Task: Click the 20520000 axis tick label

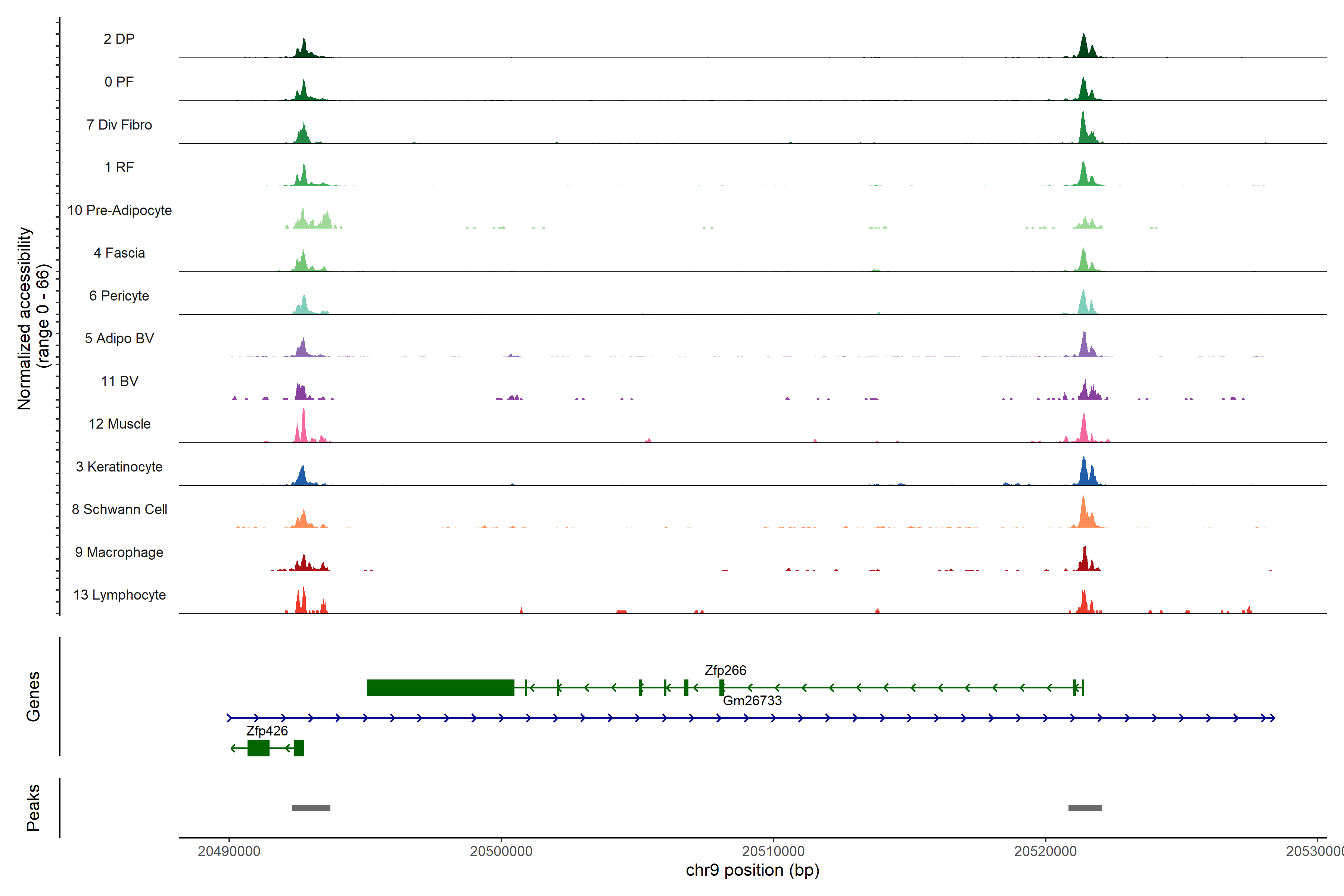Action: click(x=1045, y=851)
